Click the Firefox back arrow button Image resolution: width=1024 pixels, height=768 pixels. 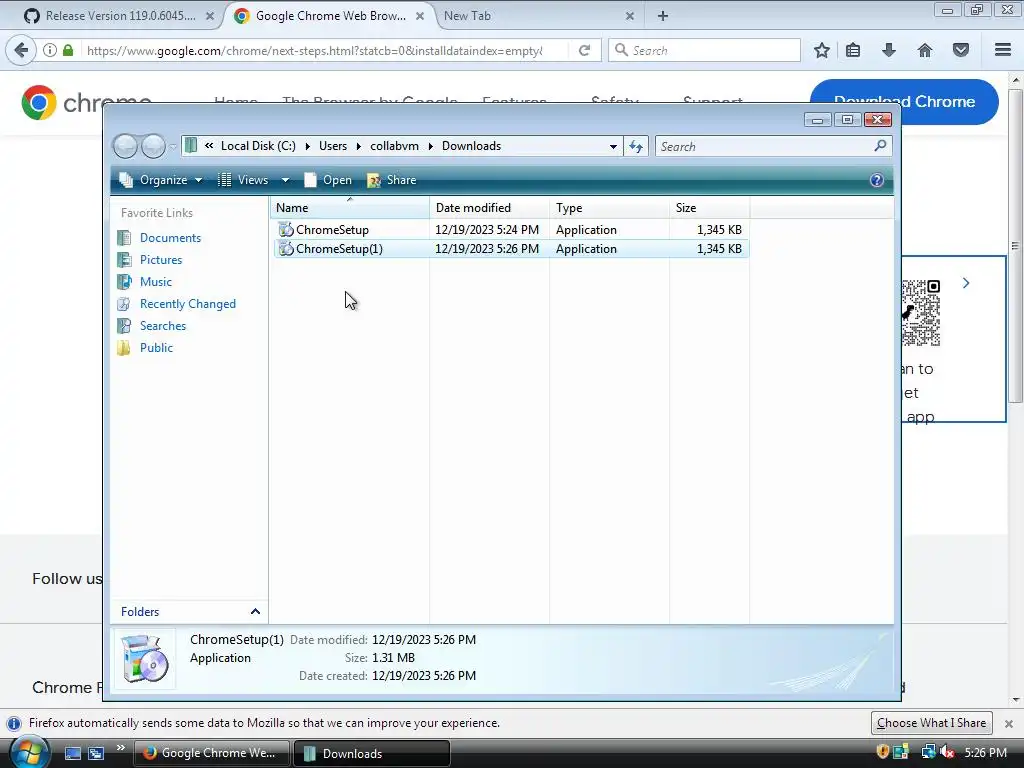[21, 50]
